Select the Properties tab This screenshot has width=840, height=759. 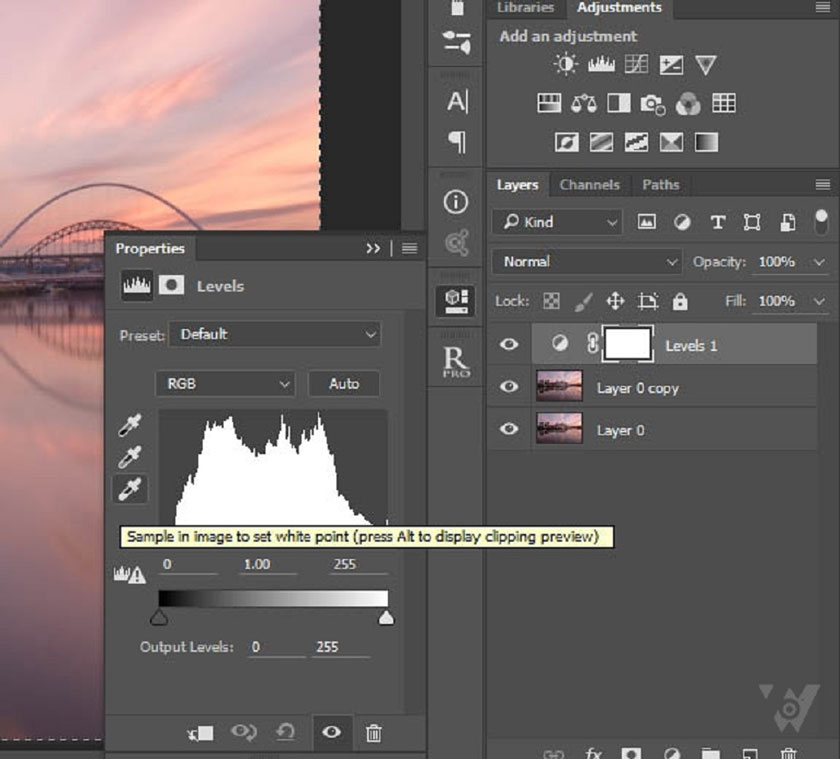click(x=150, y=249)
